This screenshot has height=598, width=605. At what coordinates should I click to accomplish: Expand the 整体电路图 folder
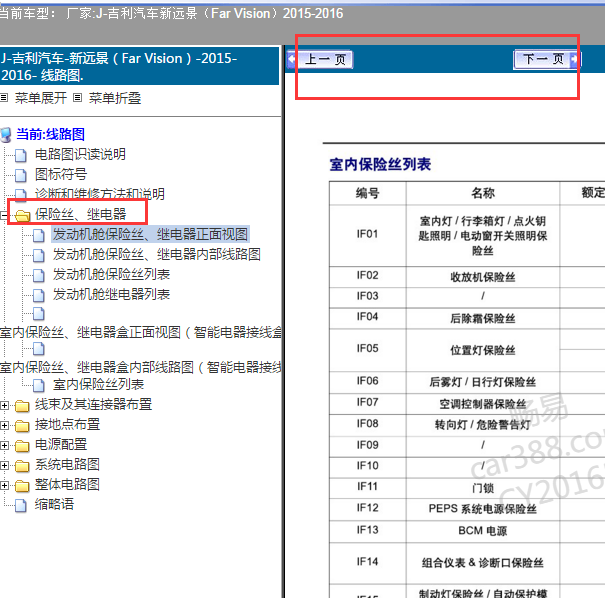[x=4, y=486]
